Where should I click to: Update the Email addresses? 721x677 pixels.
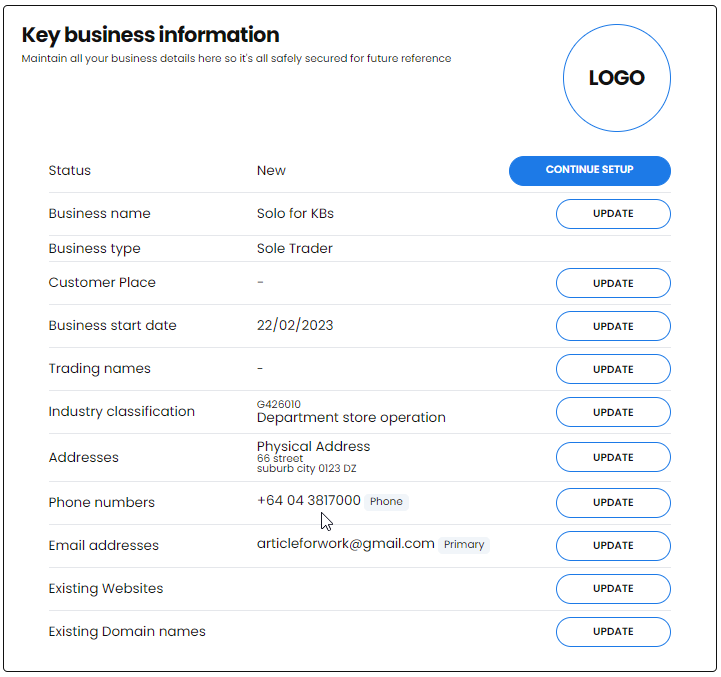click(x=613, y=546)
